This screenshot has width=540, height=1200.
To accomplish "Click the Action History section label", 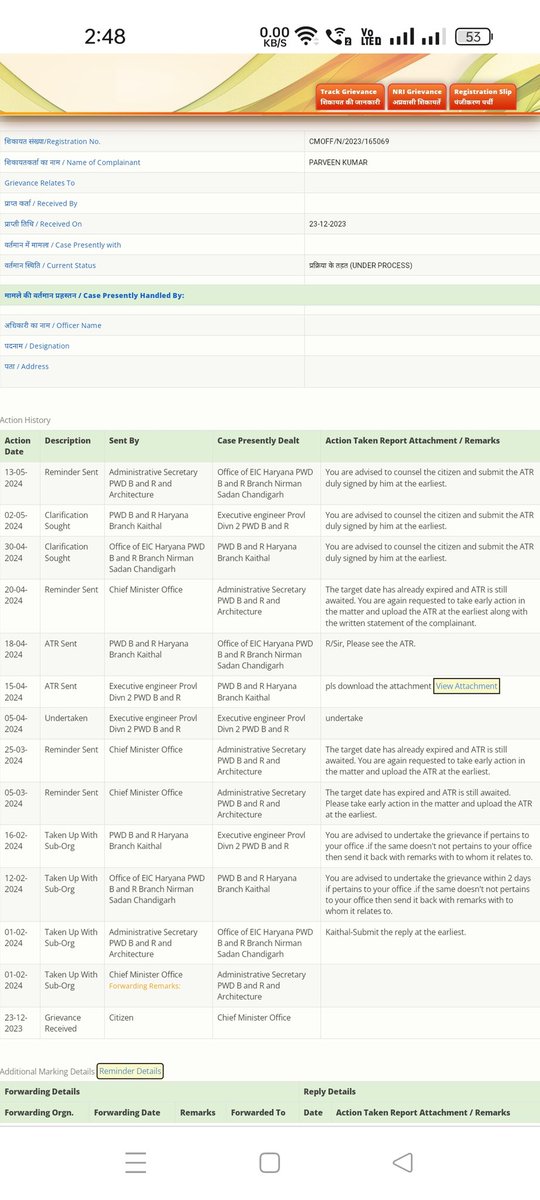I will coord(25,420).
